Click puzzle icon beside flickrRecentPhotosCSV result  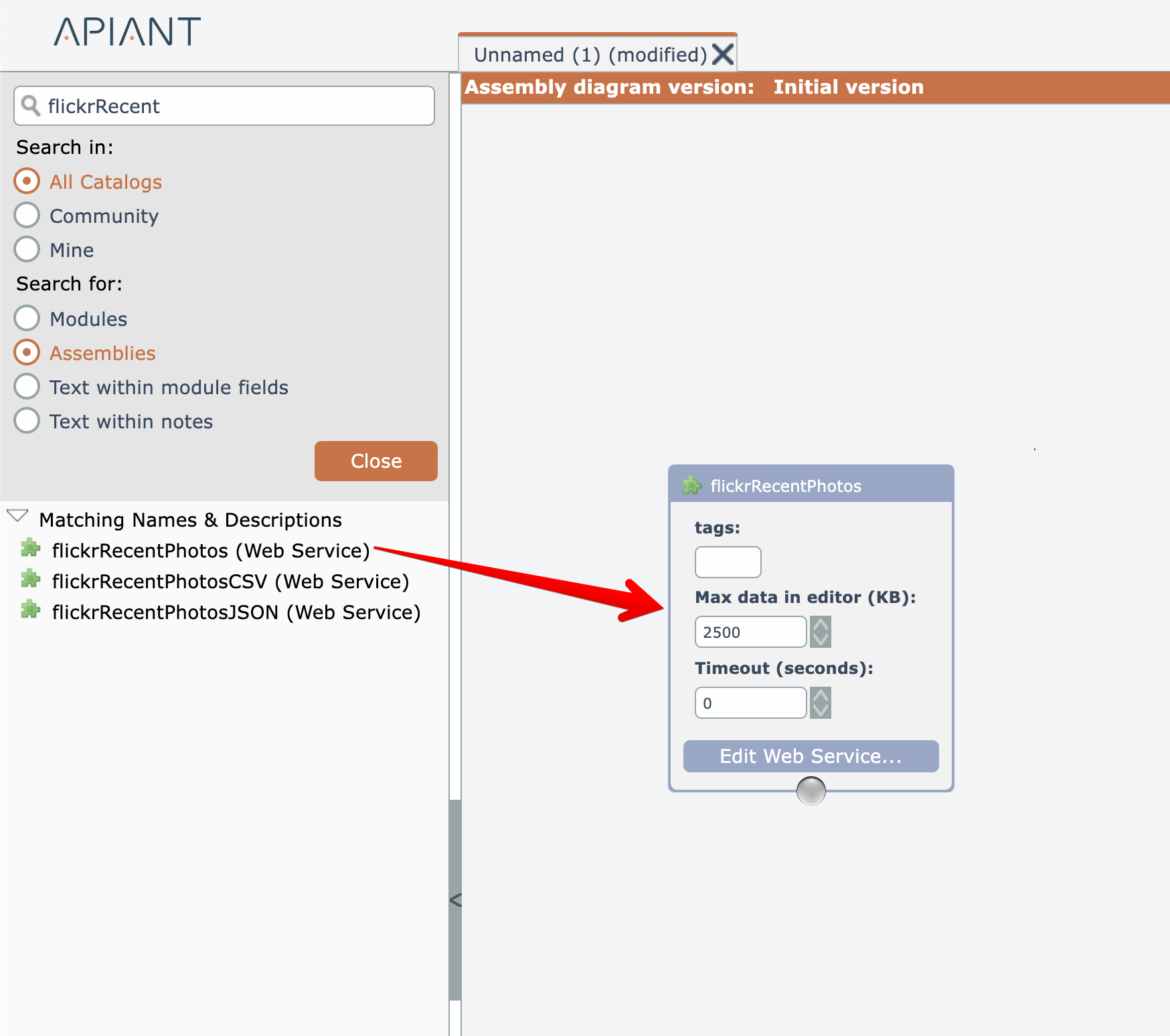[30, 580]
